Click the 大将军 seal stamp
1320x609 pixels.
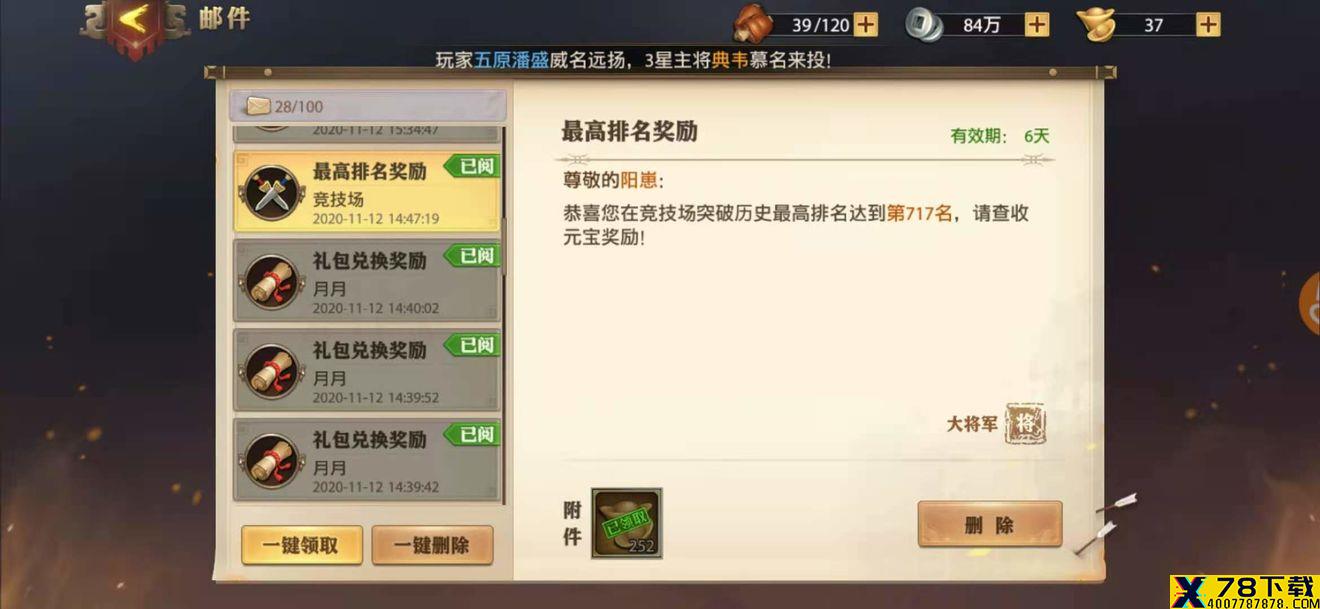[x=1024, y=424]
